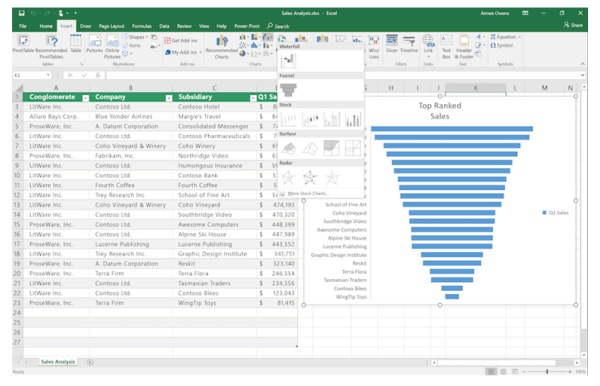The width and height of the screenshot is (600, 386).
Task: Open the Company column filter dropdown
Action: [169, 98]
